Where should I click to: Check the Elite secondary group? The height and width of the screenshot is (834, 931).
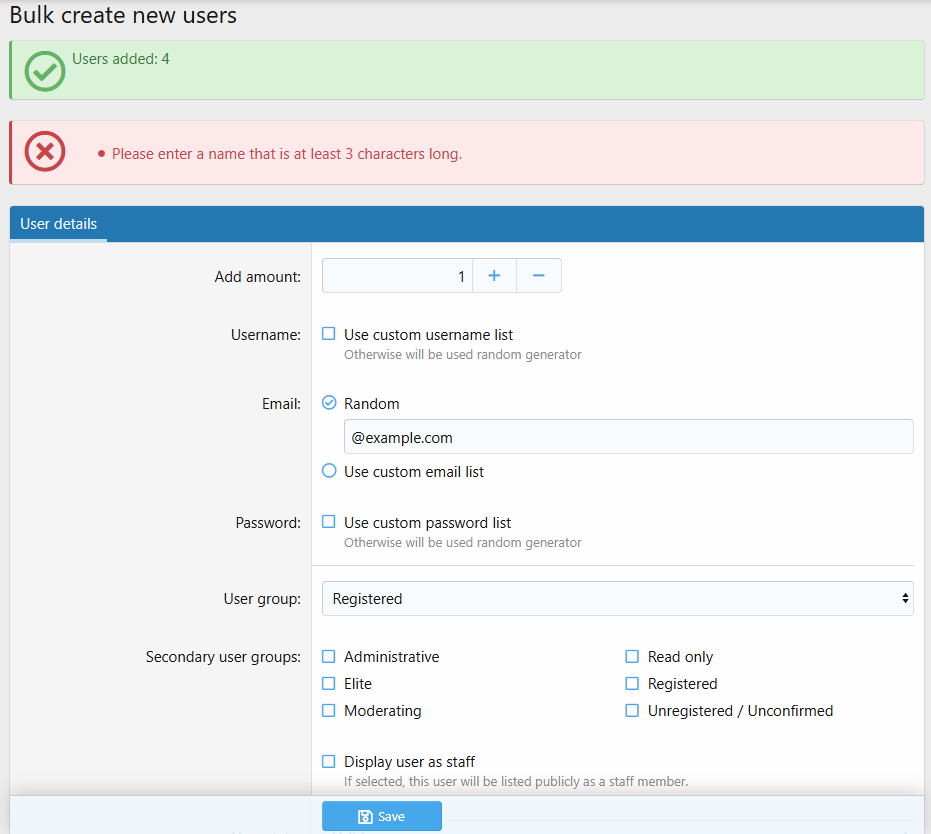[329, 684]
